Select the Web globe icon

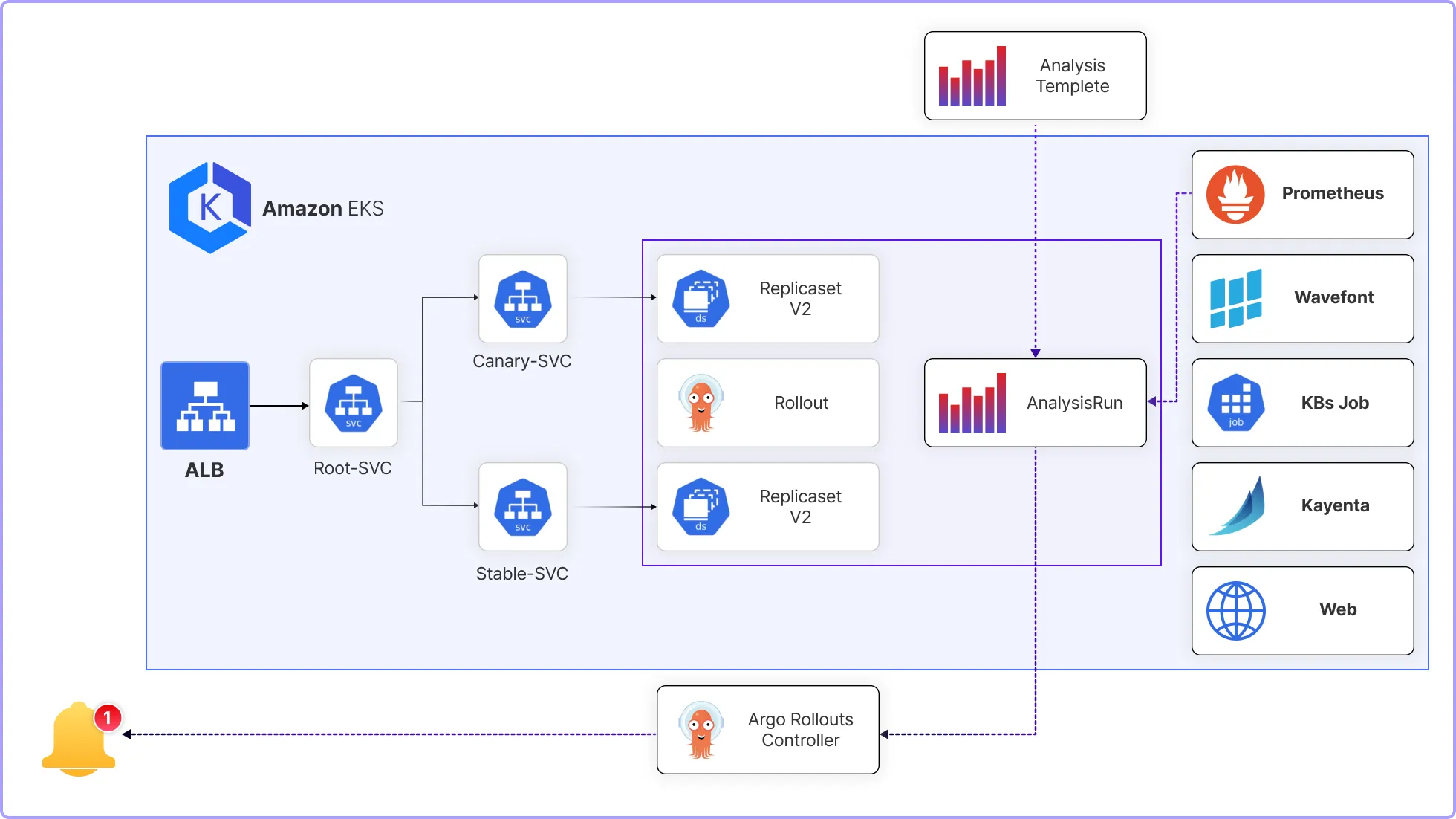point(1236,611)
